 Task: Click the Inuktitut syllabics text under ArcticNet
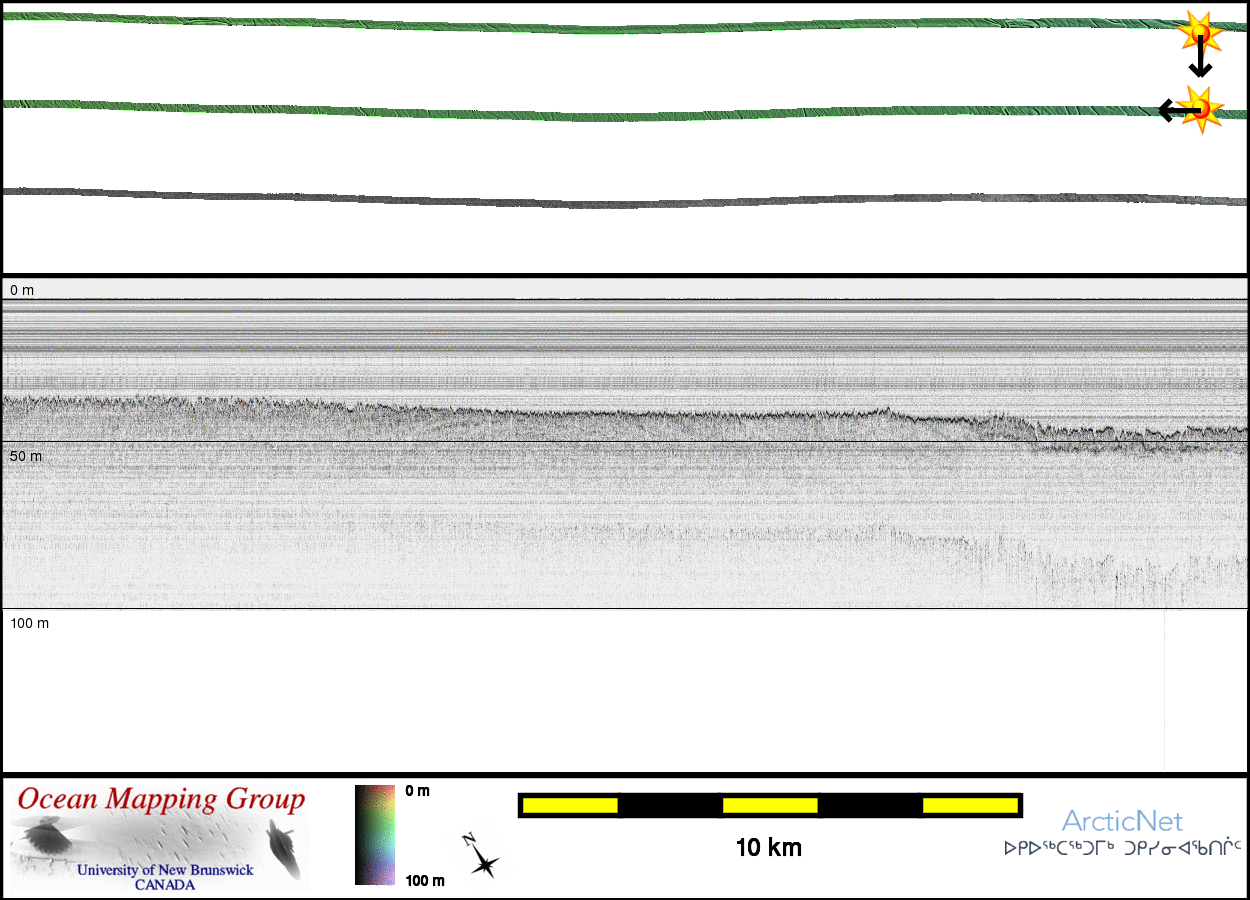[1122, 848]
